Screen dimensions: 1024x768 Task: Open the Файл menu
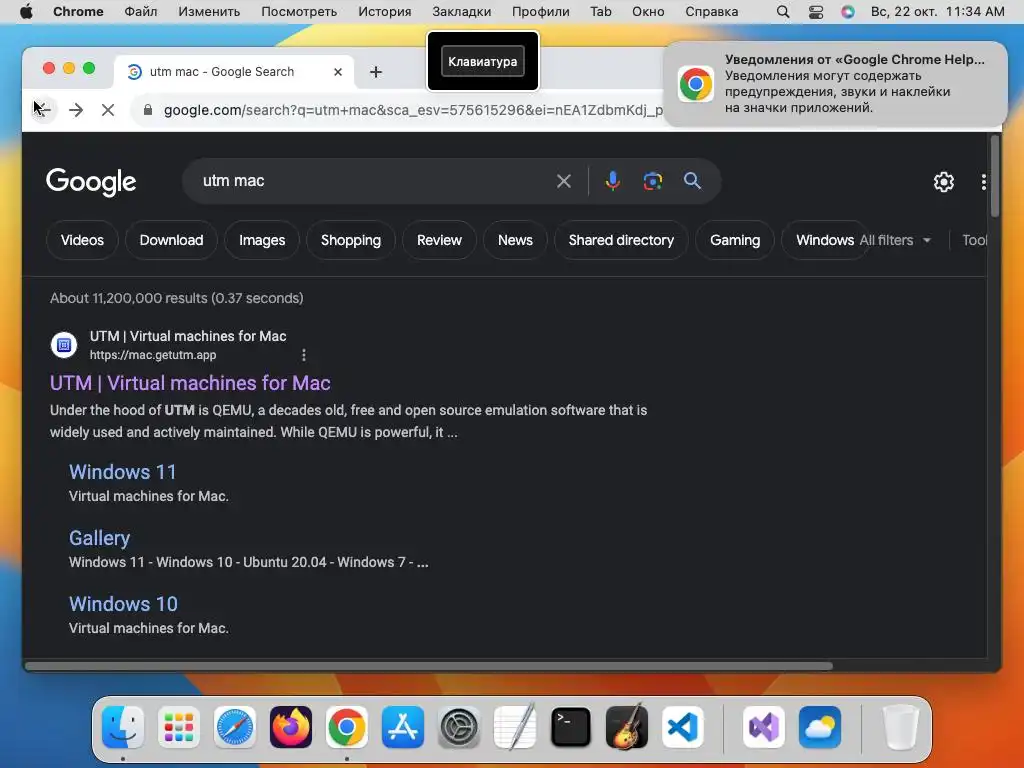click(x=141, y=12)
